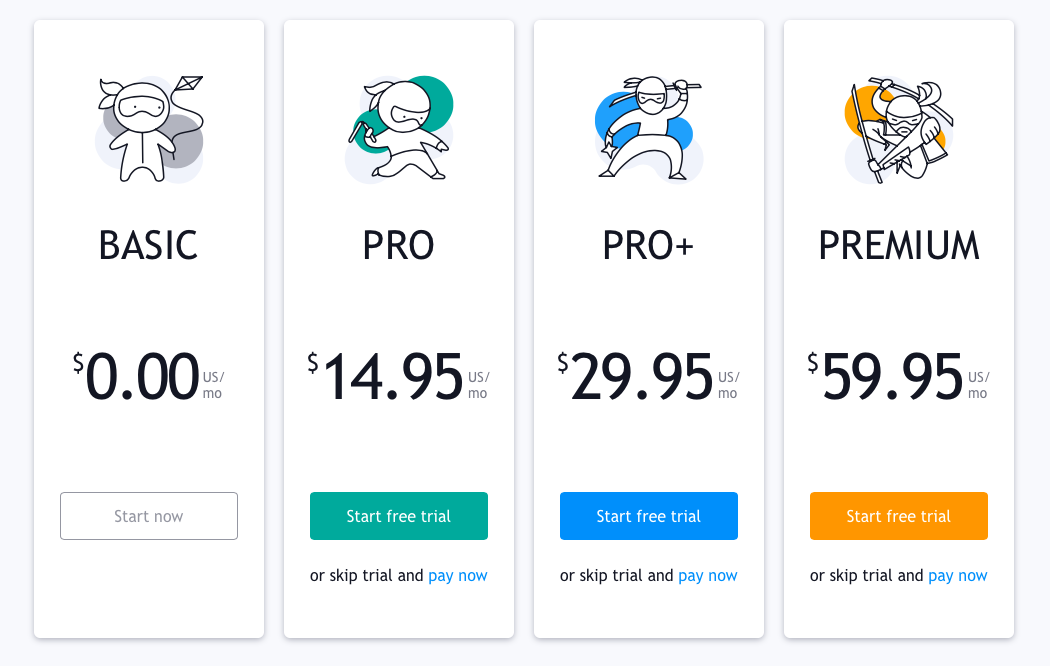
Task: Start free trial for the Pro plan
Action: point(399,516)
